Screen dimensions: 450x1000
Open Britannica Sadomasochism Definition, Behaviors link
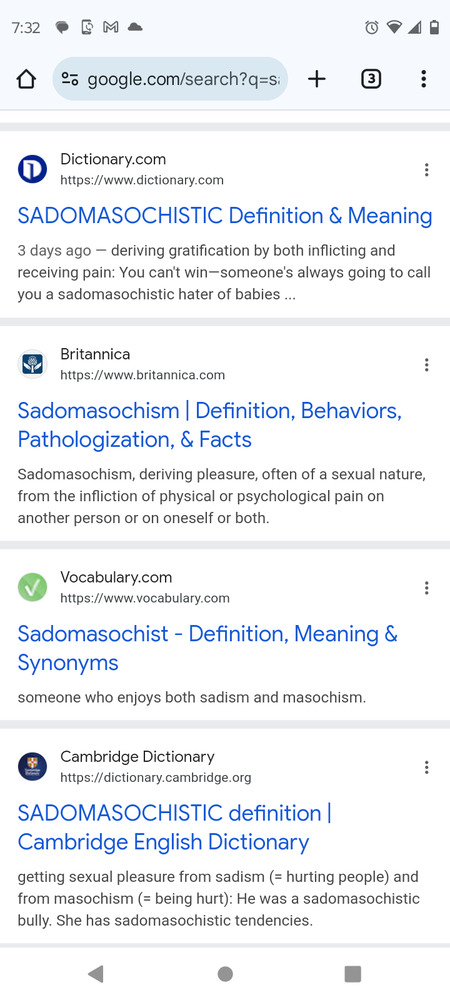coord(210,425)
